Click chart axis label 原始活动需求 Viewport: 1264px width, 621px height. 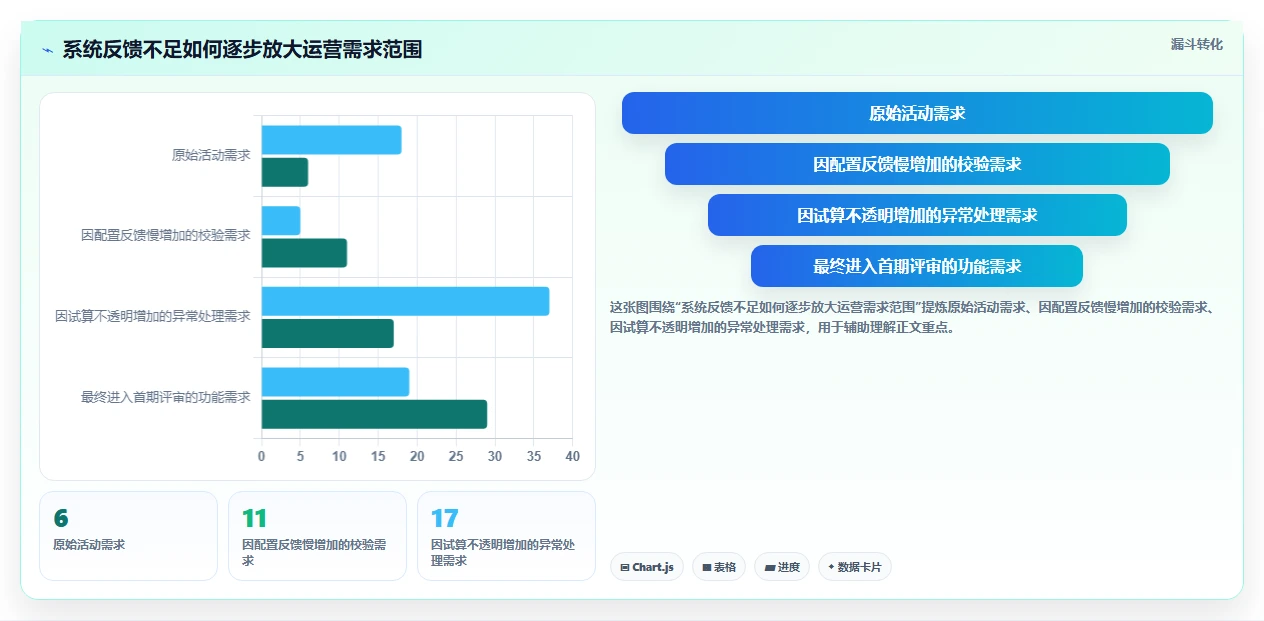(x=211, y=156)
